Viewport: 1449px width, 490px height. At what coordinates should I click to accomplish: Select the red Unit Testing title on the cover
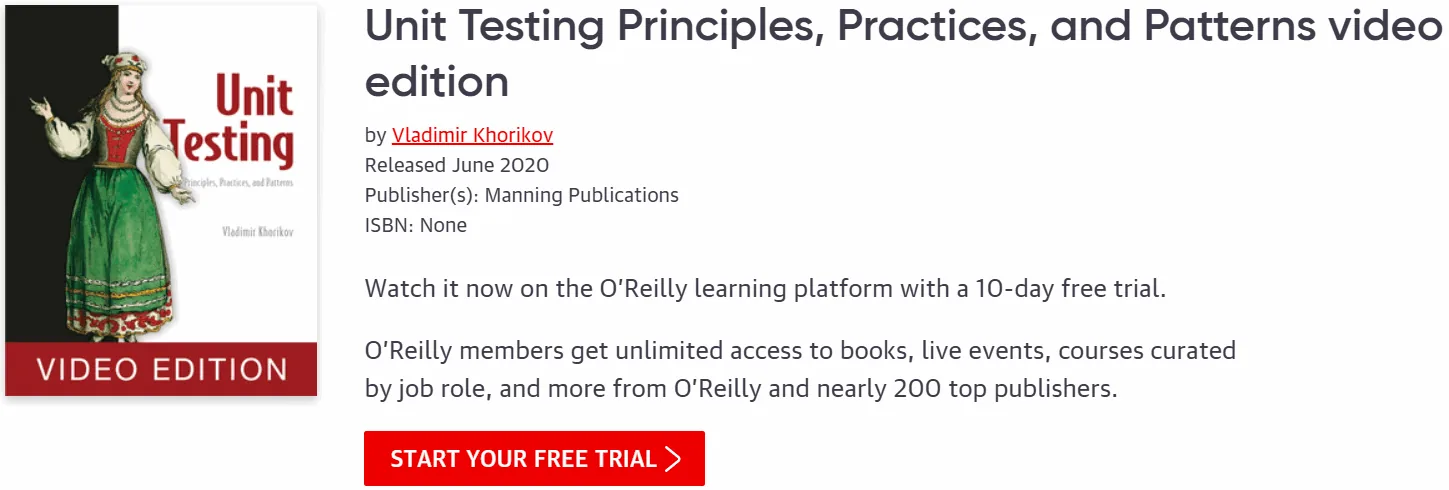pos(231,122)
